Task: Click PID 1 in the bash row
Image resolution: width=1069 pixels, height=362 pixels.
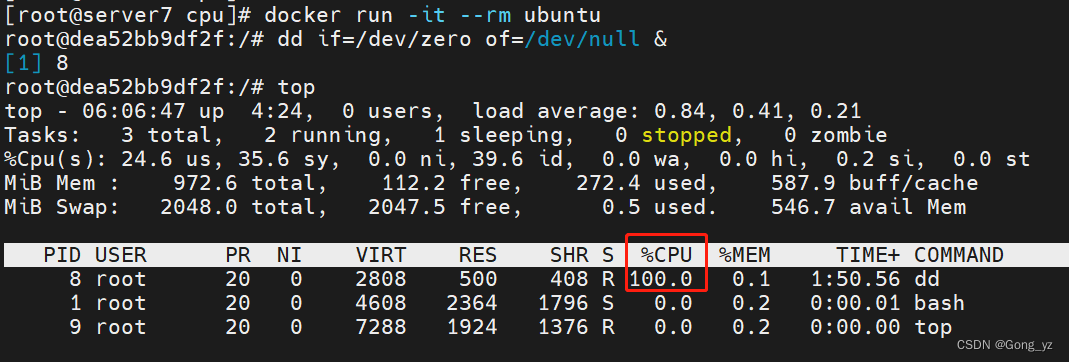Action: [75, 303]
